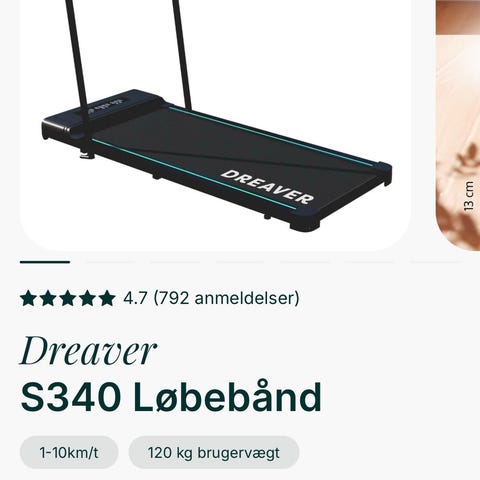Tap the 13 cm dimension label

pos(469,196)
